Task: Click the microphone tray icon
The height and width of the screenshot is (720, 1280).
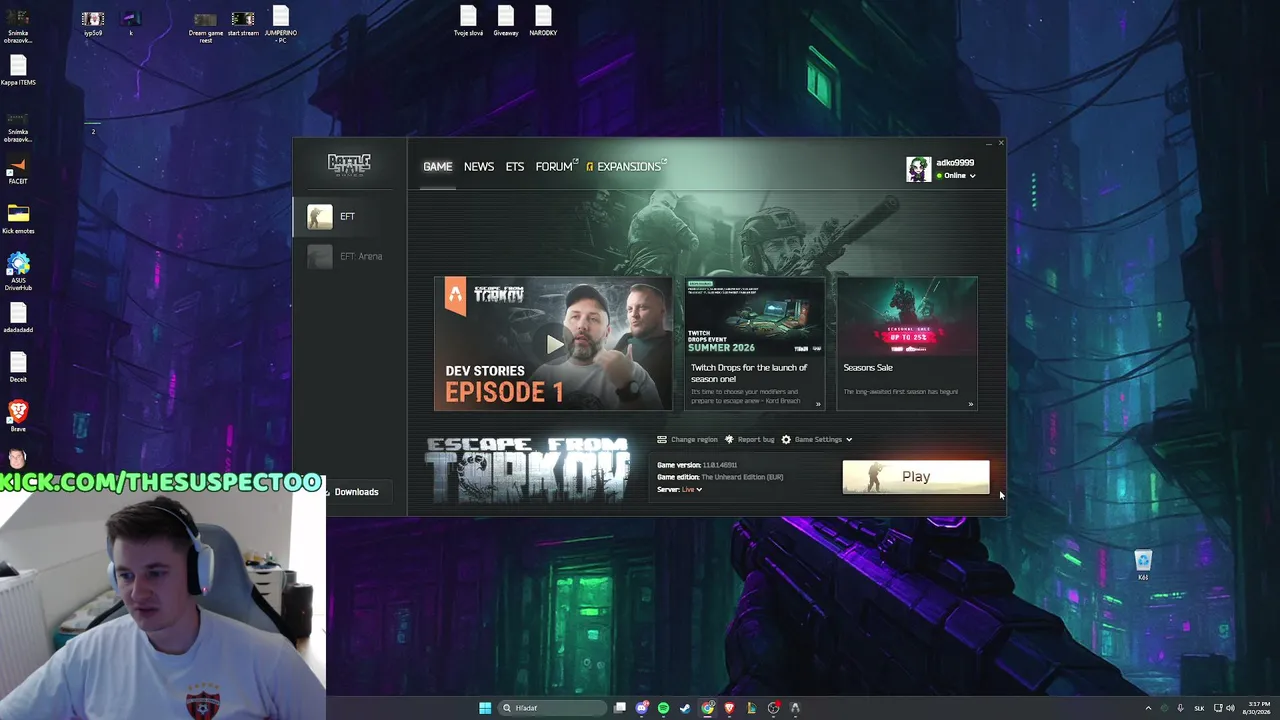Action: tap(1181, 708)
